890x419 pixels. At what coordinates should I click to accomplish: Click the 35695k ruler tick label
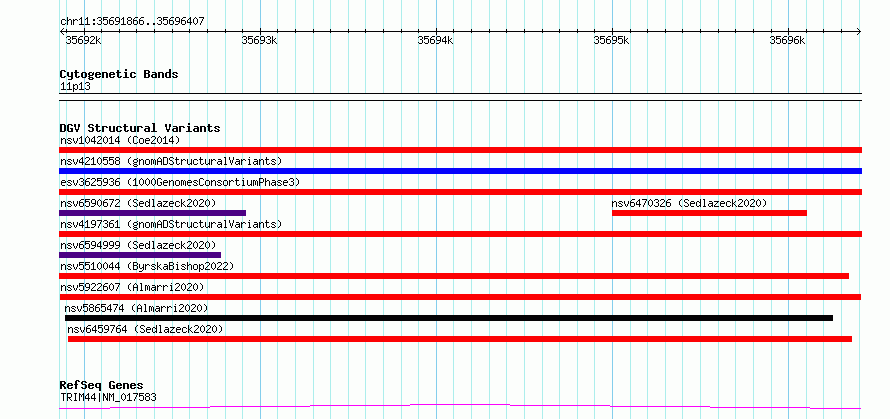[611, 40]
